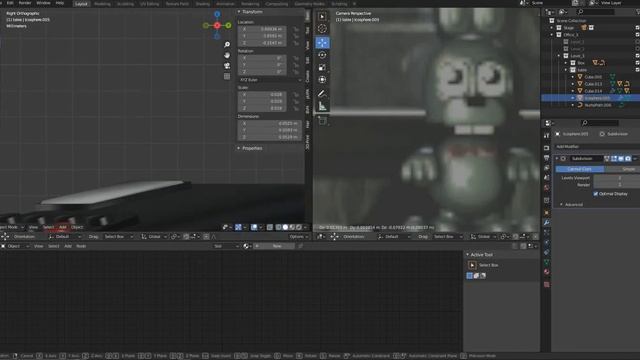Expand the Cube.013 item in outliner
Image resolution: width=640 pixels, height=360 pixels.
click(573, 84)
